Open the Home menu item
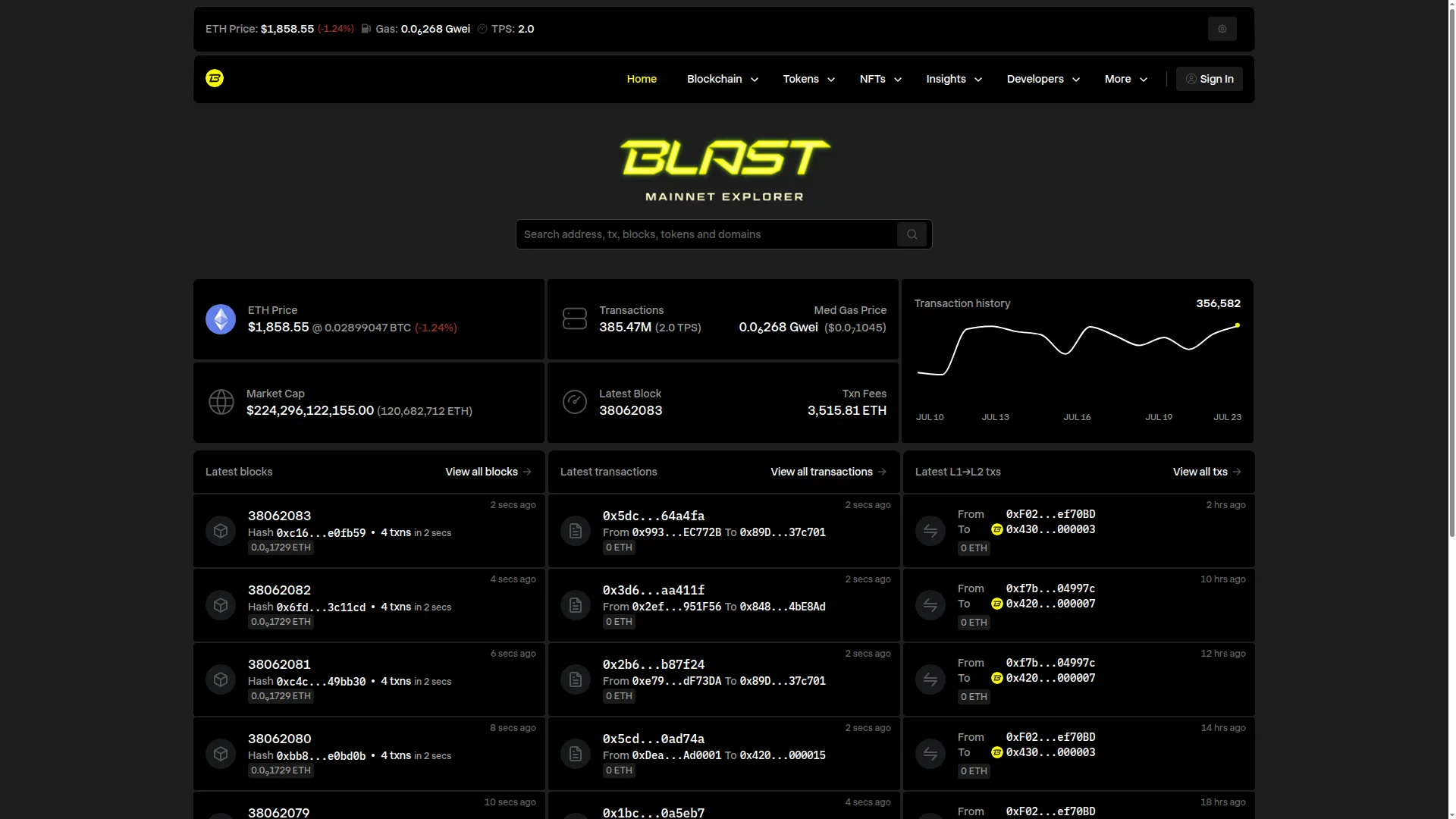The width and height of the screenshot is (1456, 819). coord(642,79)
